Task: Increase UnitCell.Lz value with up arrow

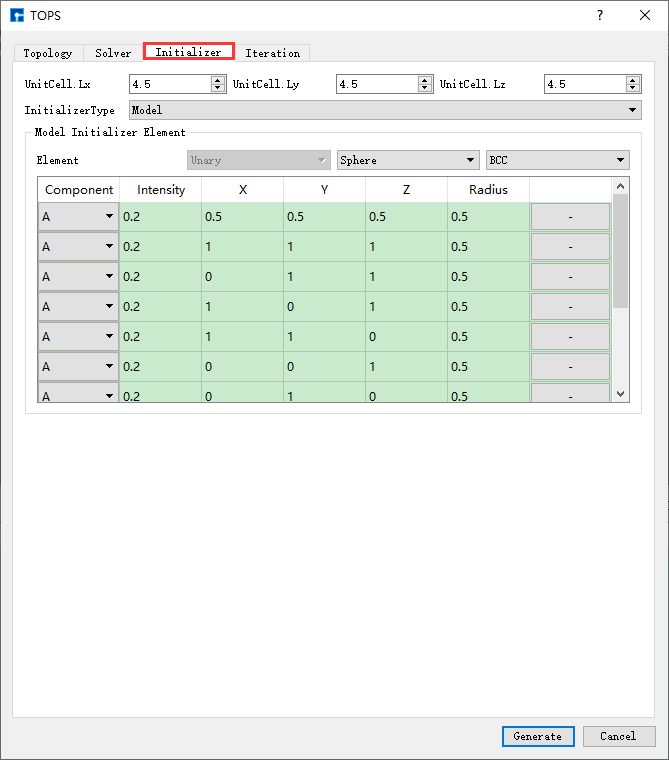Action: click(633, 80)
